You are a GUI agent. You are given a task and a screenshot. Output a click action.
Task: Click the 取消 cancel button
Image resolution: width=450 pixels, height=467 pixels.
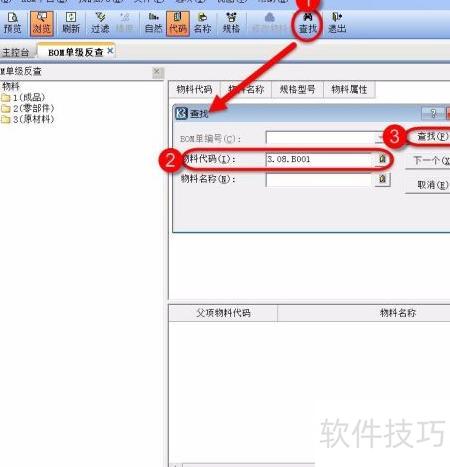click(432, 185)
